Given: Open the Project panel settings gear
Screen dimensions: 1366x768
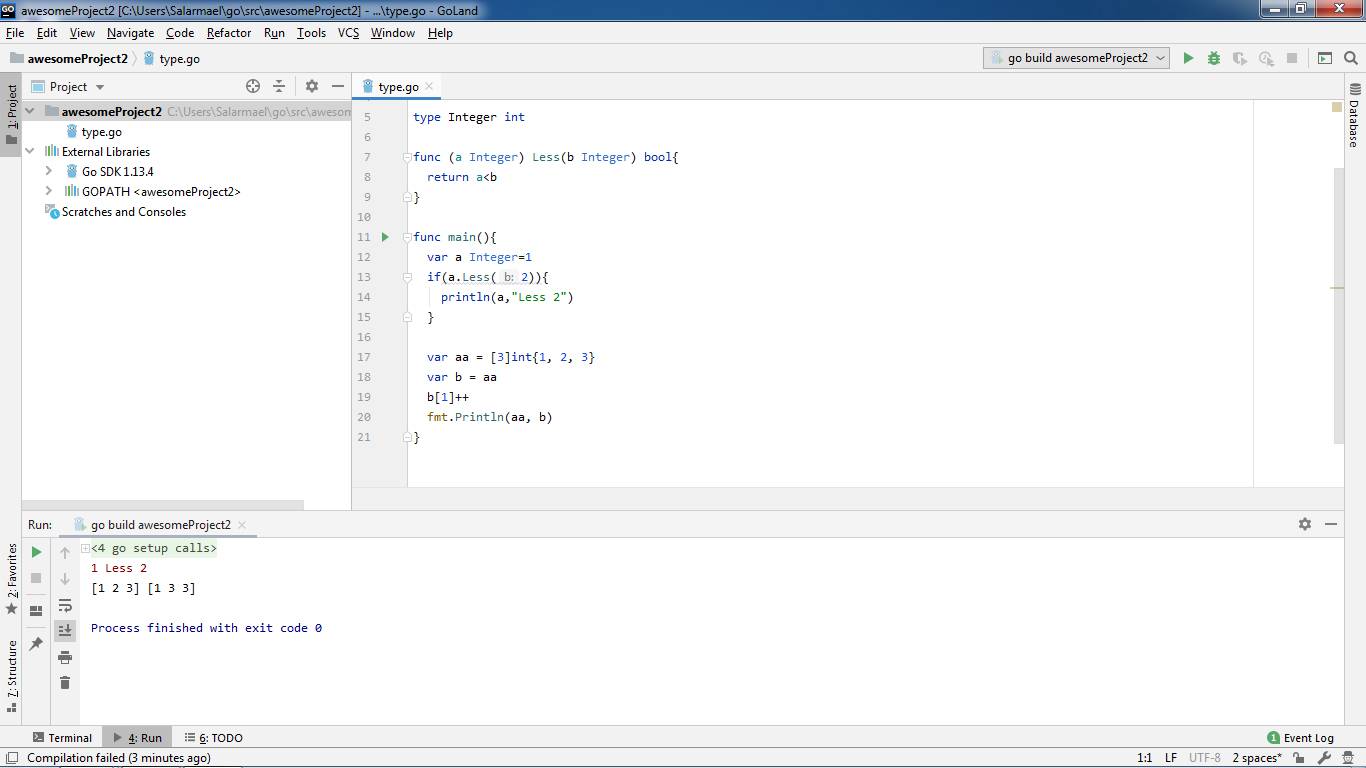Looking at the screenshot, I should [x=312, y=86].
